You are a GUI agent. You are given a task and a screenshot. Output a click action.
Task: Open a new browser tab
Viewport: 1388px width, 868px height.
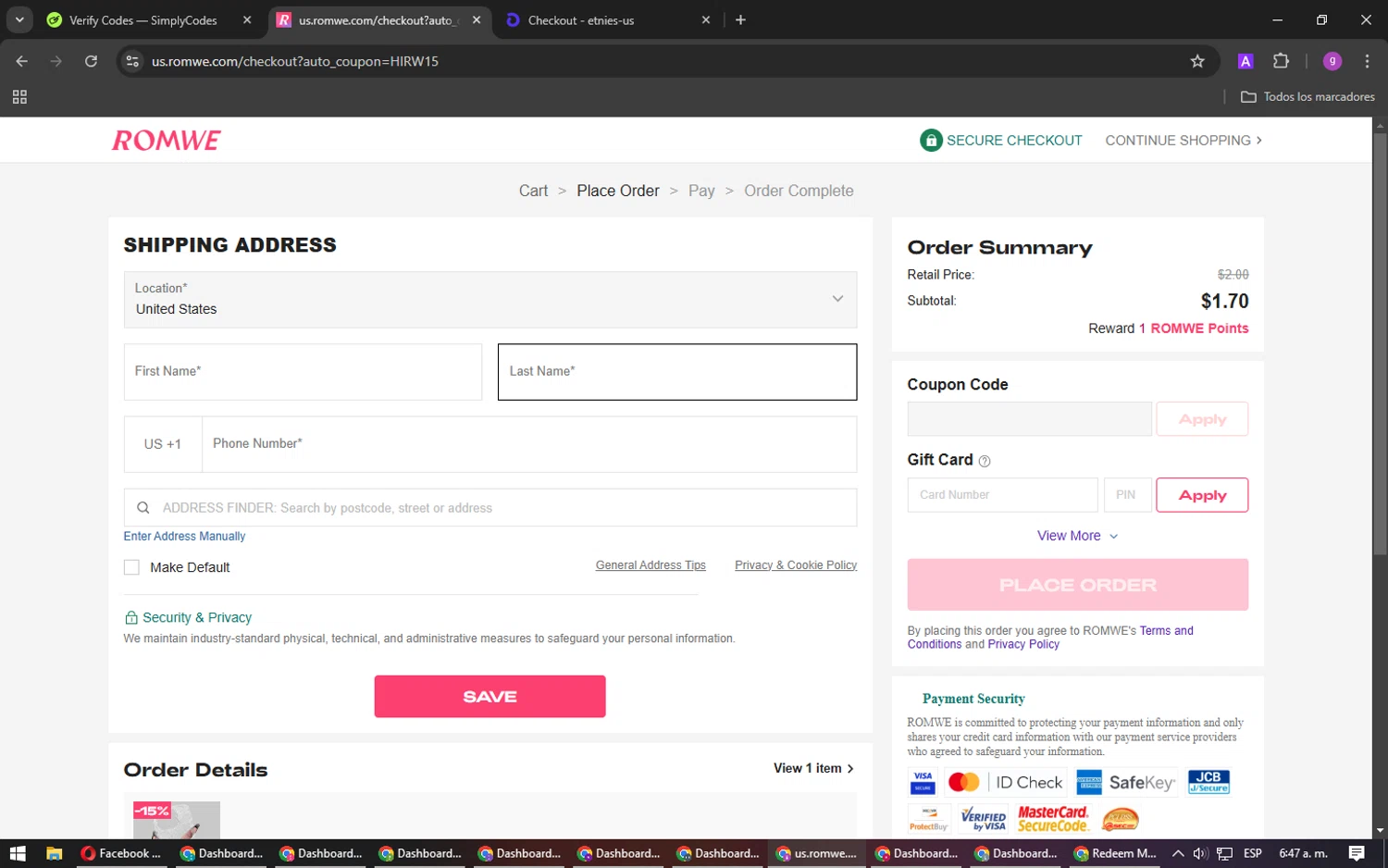pyautogui.click(x=740, y=19)
